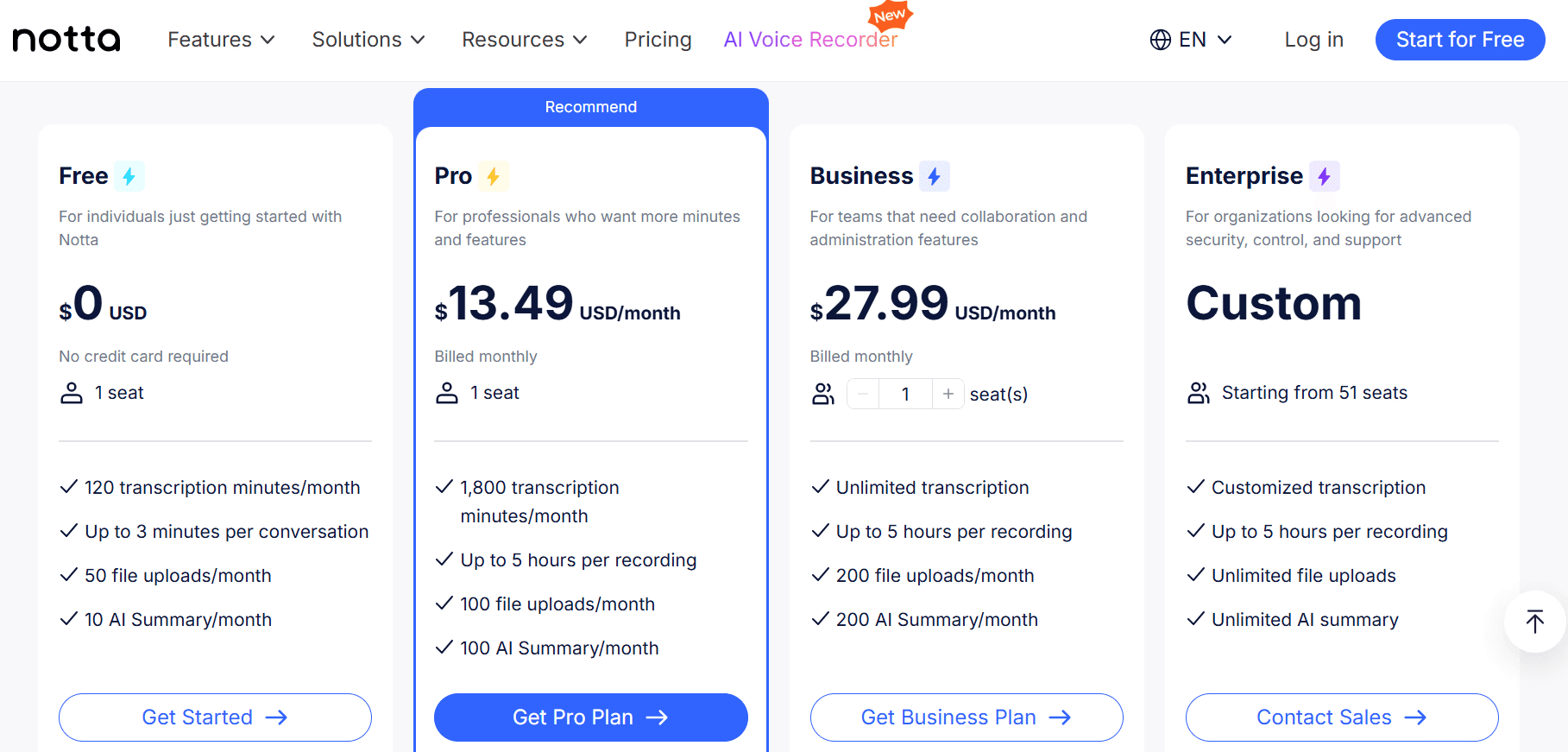The height and width of the screenshot is (752, 1568).
Task: Click the Business plan lightning icon
Action: pyautogui.click(x=935, y=176)
